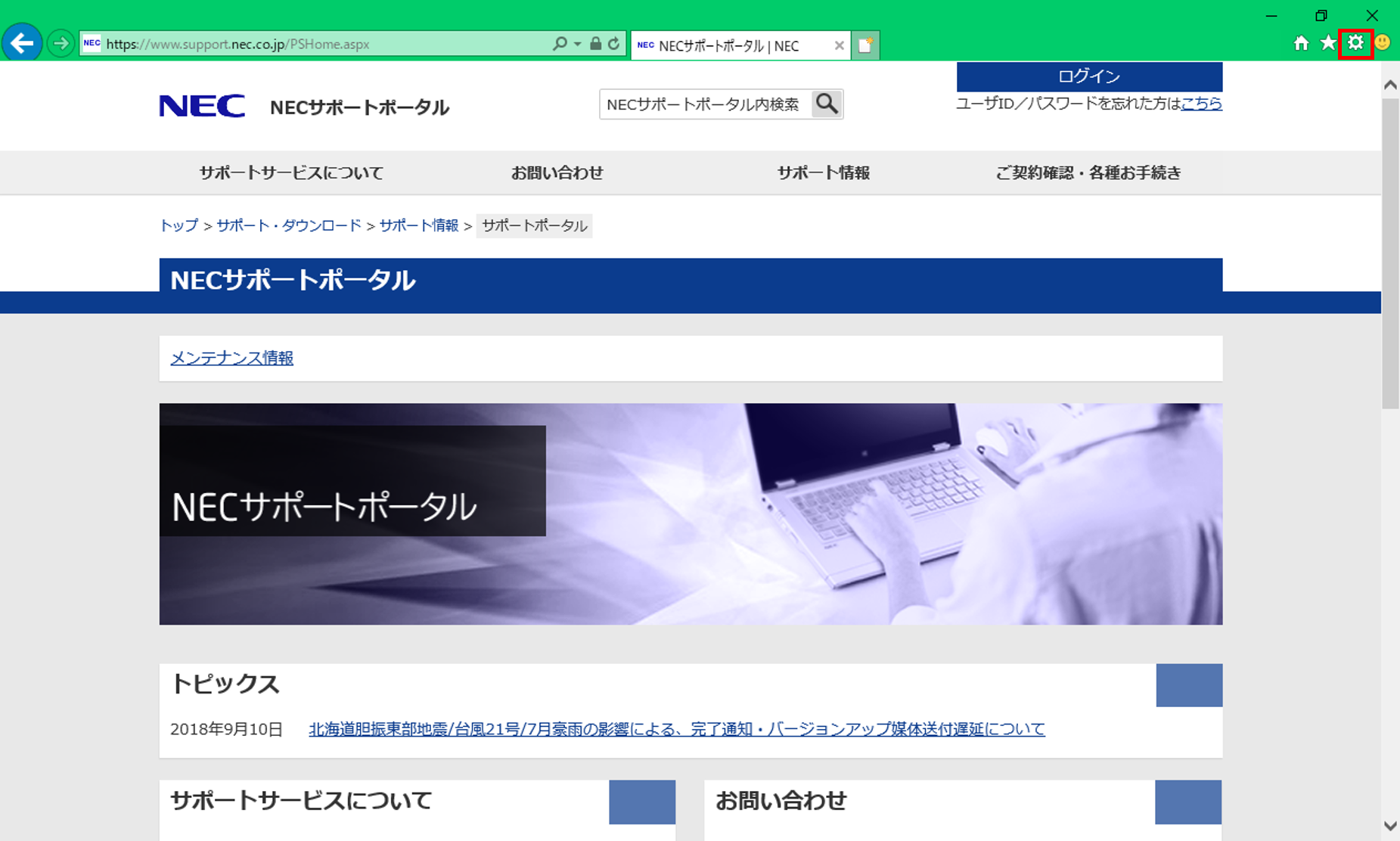Image resolution: width=1400 pixels, height=841 pixels.
Task: Click the security lock icon in address bar
Action: click(x=596, y=44)
